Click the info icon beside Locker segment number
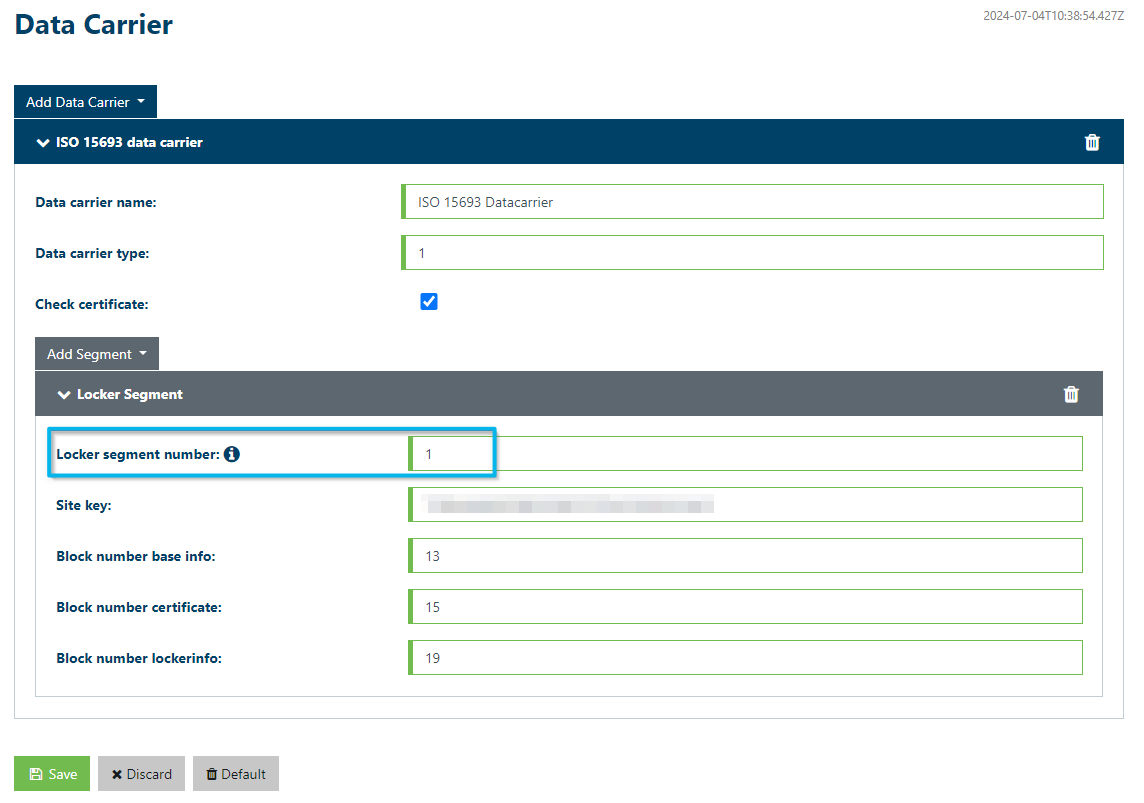This screenshot has height=803, width=1144. 232,454
